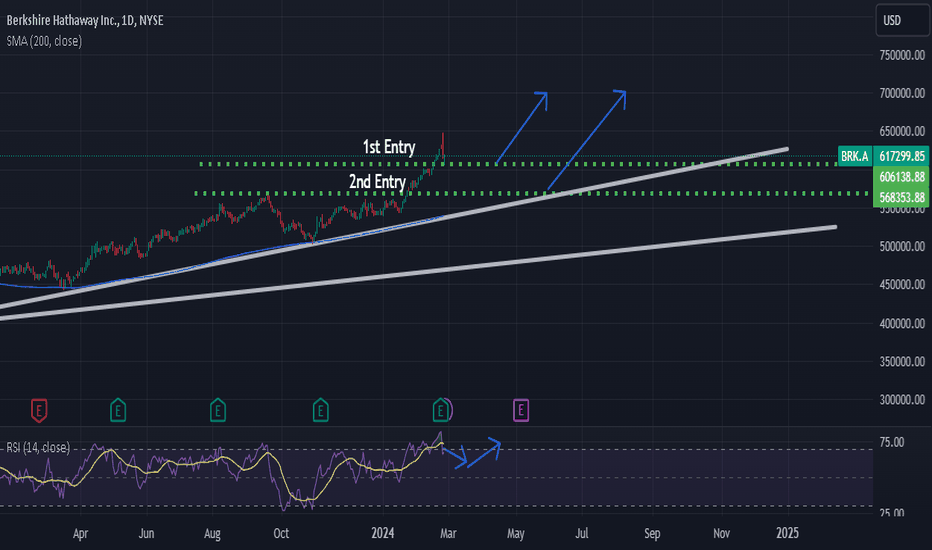Click the green earnings marker between Oct and 2024
The image size is (932, 550).
[320, 410]
